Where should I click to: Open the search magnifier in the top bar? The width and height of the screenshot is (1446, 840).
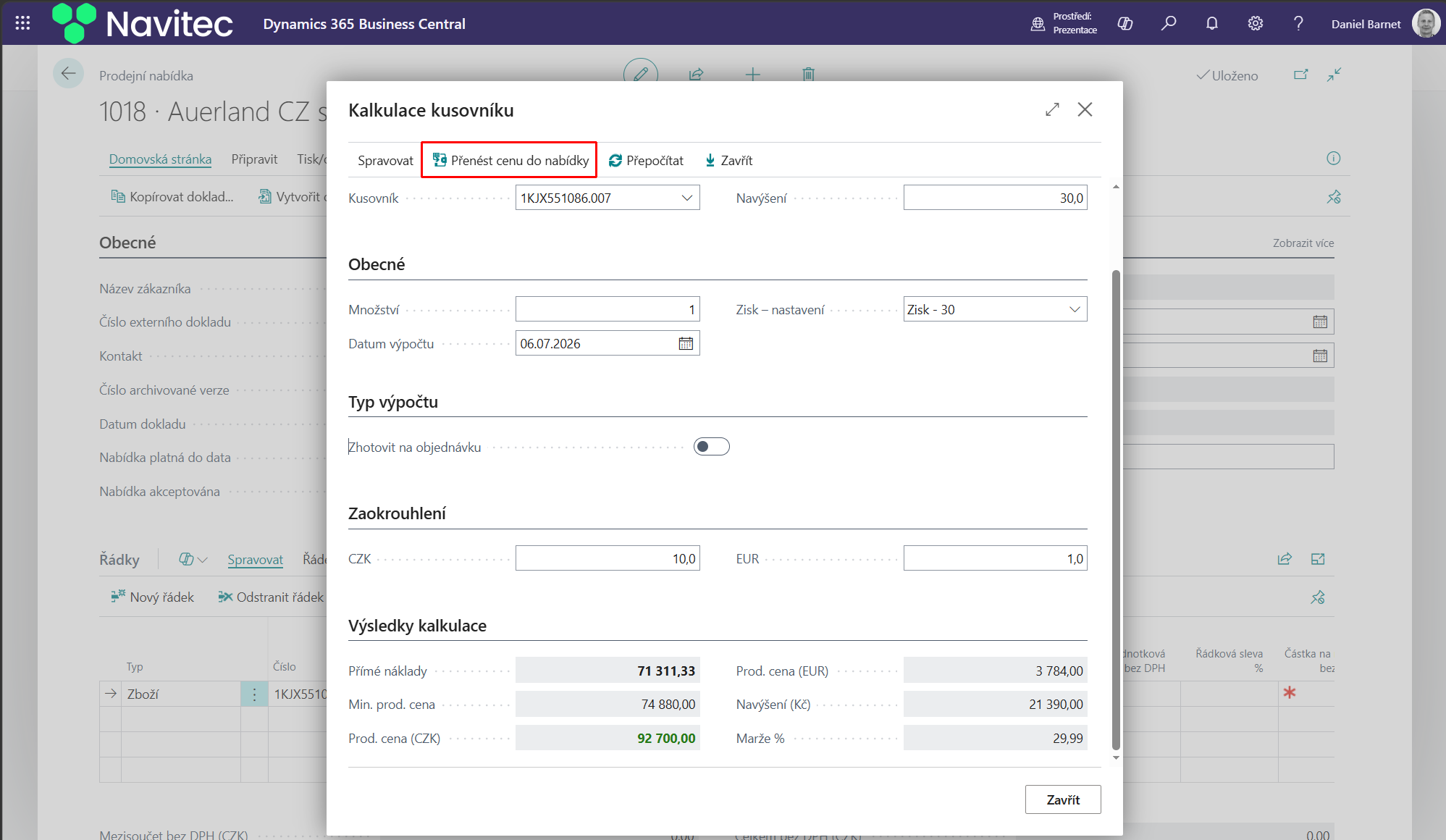[x=1168, y=23]
